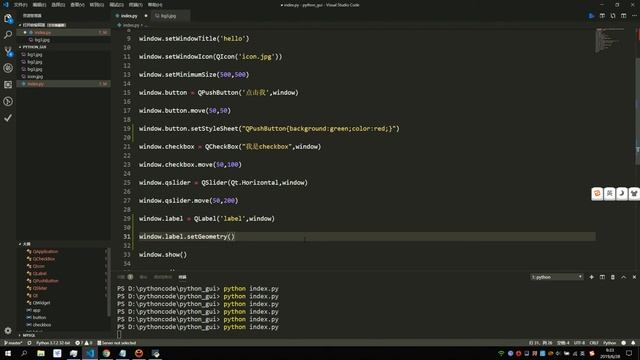This screenshot has width=640, height=360.
Task: Open the errors and warnings count in status bar
Action: point(84,343)
